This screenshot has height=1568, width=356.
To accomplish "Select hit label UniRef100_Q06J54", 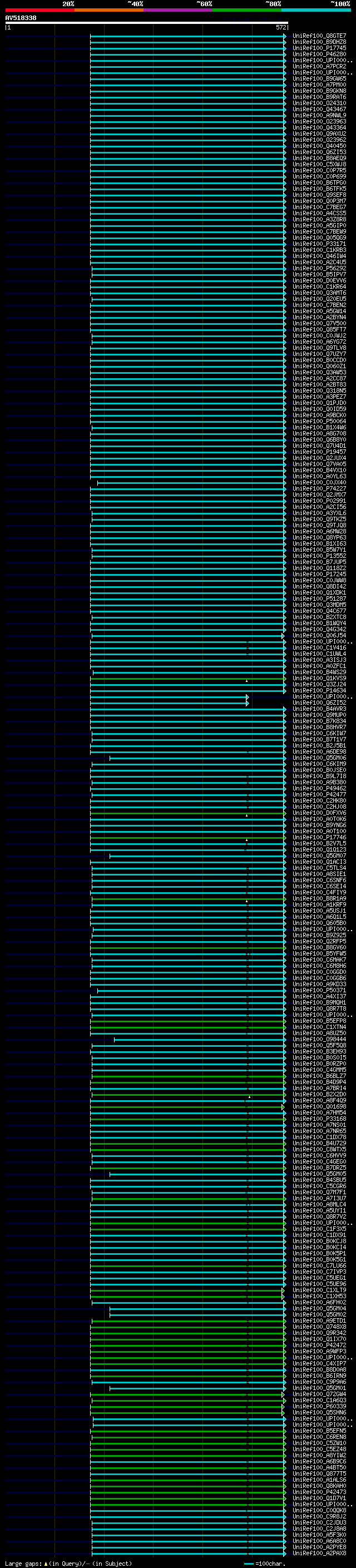I will coord(319,635).
